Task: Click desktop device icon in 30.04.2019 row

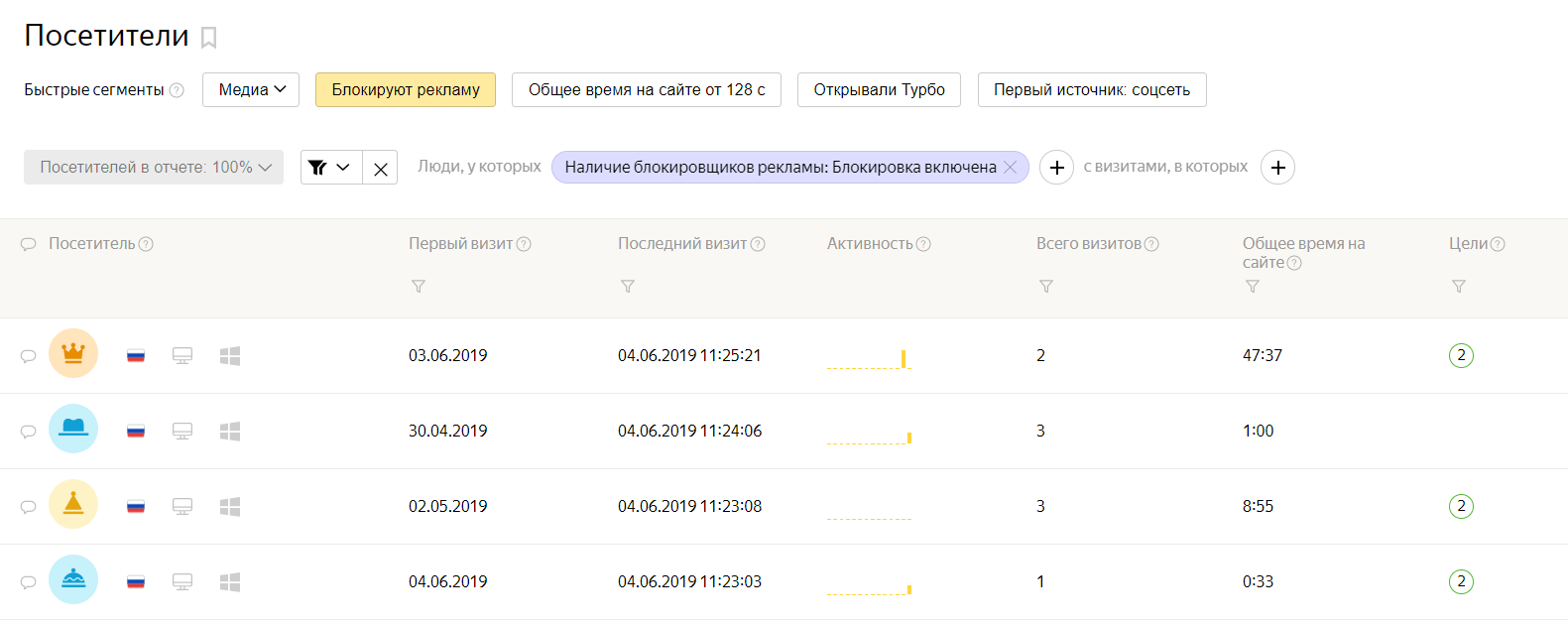Action: click(182, 432)
